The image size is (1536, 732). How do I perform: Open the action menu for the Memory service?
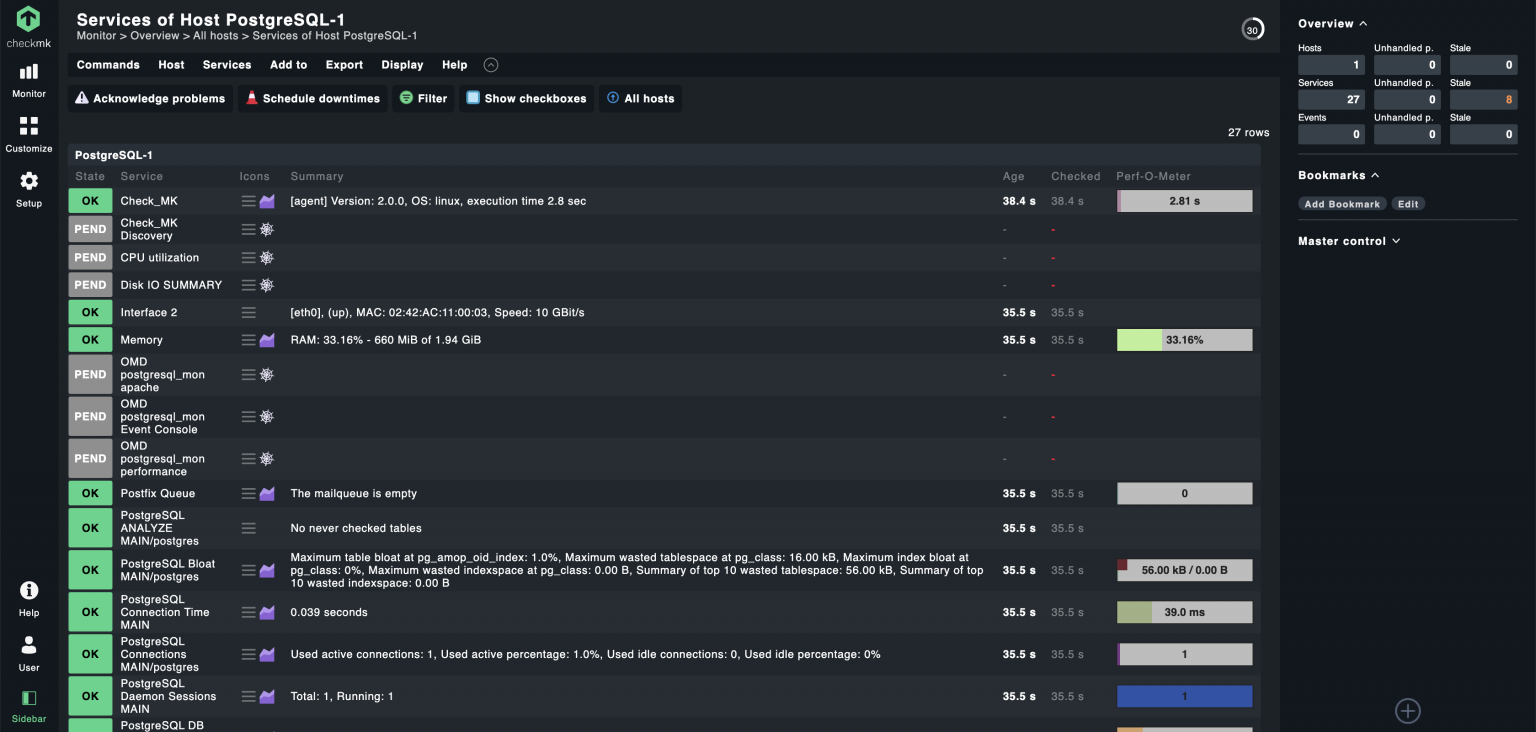pos(249,340)
